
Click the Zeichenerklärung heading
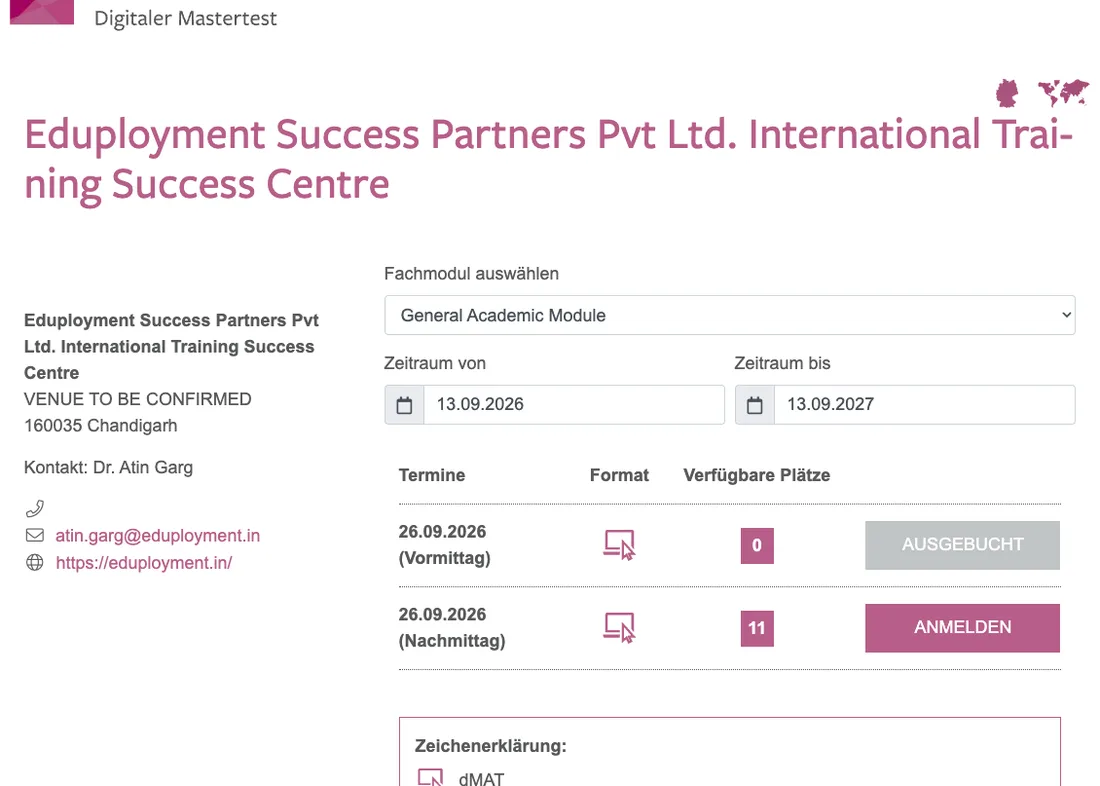(x=490, y=746)
